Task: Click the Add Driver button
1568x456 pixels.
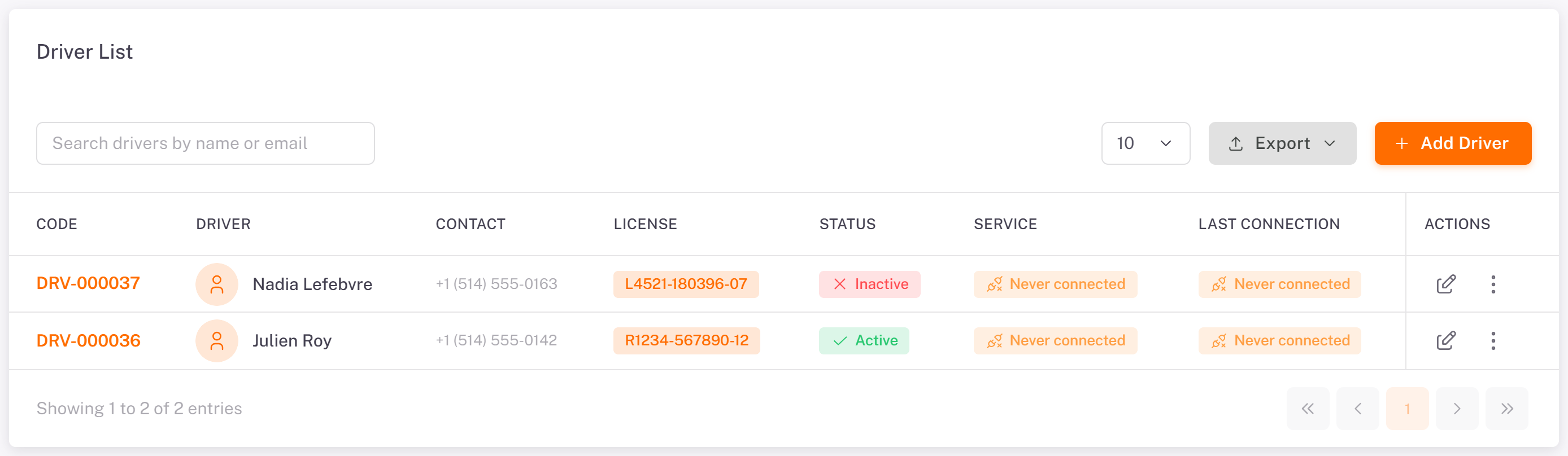Action: pyautogui.click(x=1452, y=143)
